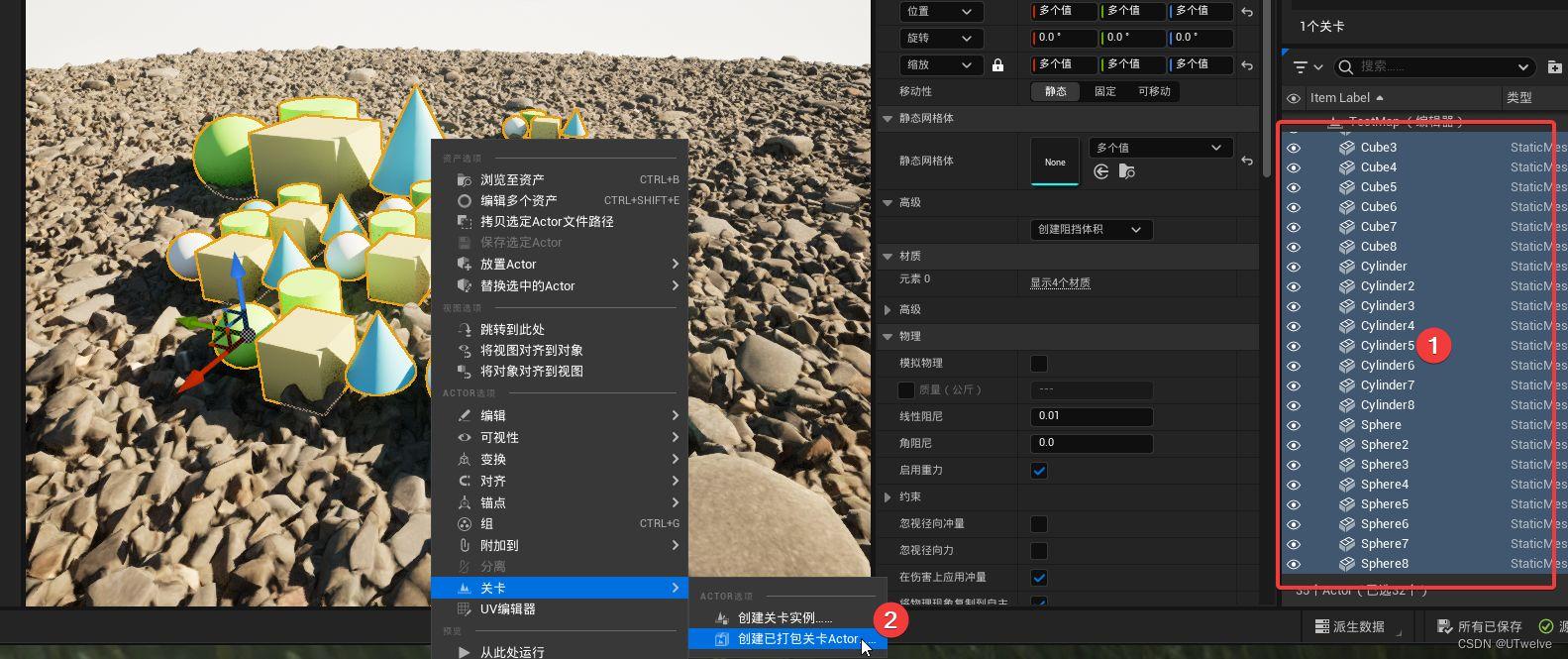Toggle visibility of Cylinder2
The height and width of the screenshot is (659, 1568).
[1293, 286]
